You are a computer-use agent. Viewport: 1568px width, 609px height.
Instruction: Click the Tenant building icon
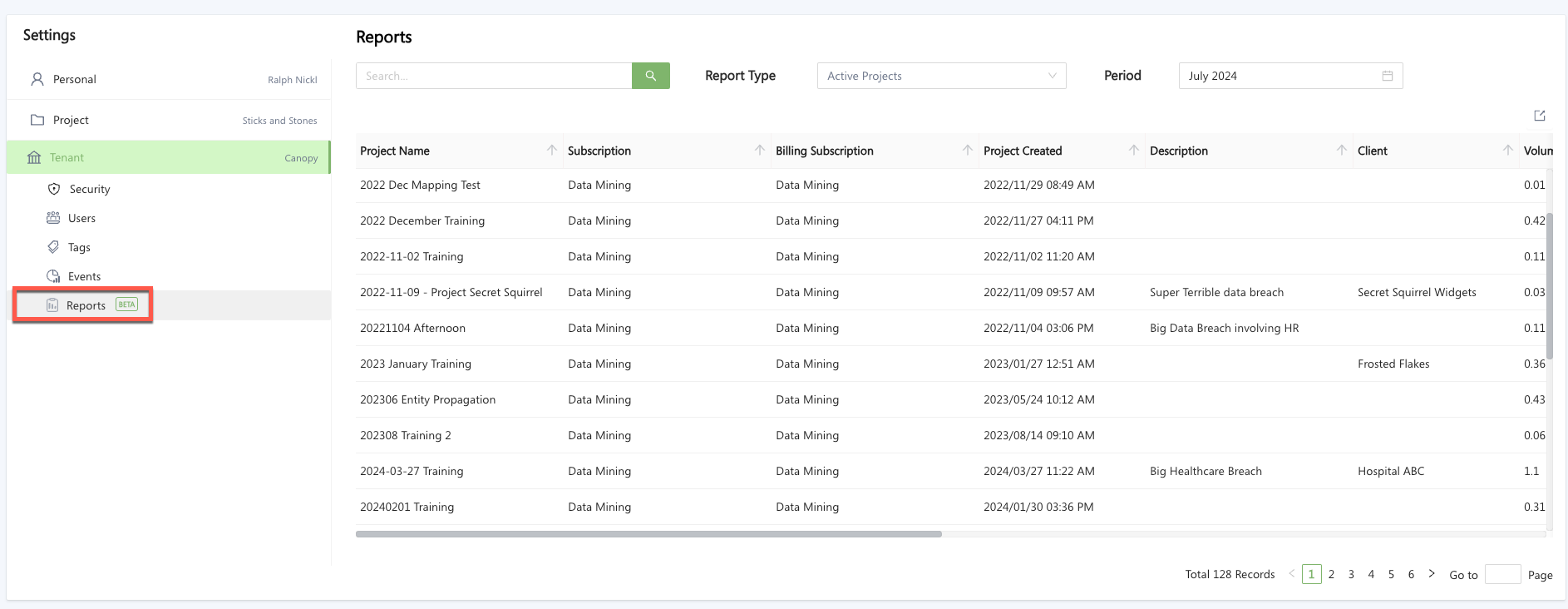pos(34,157)
